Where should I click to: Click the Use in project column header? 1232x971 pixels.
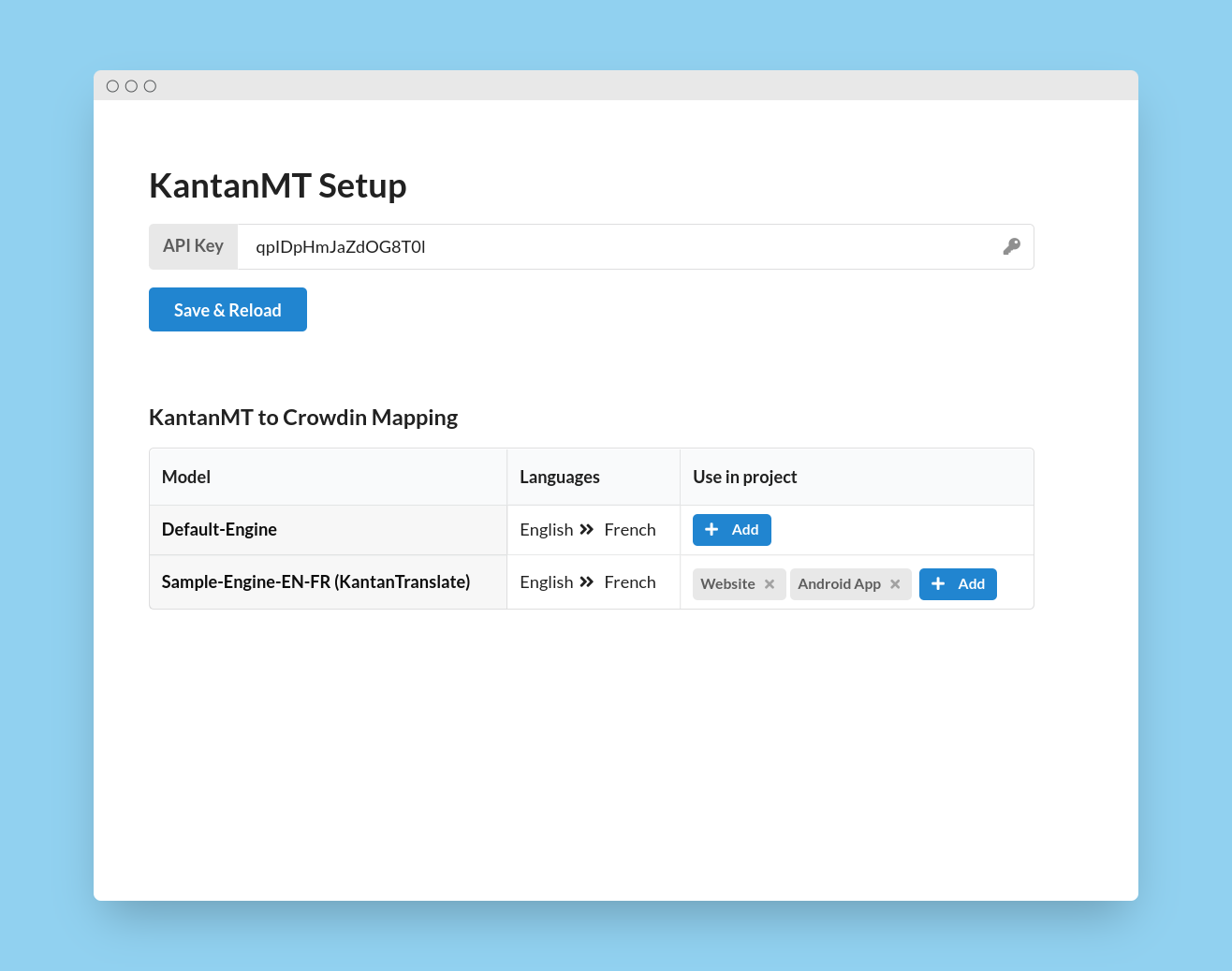pyautogui.click(x=745, y=478)
